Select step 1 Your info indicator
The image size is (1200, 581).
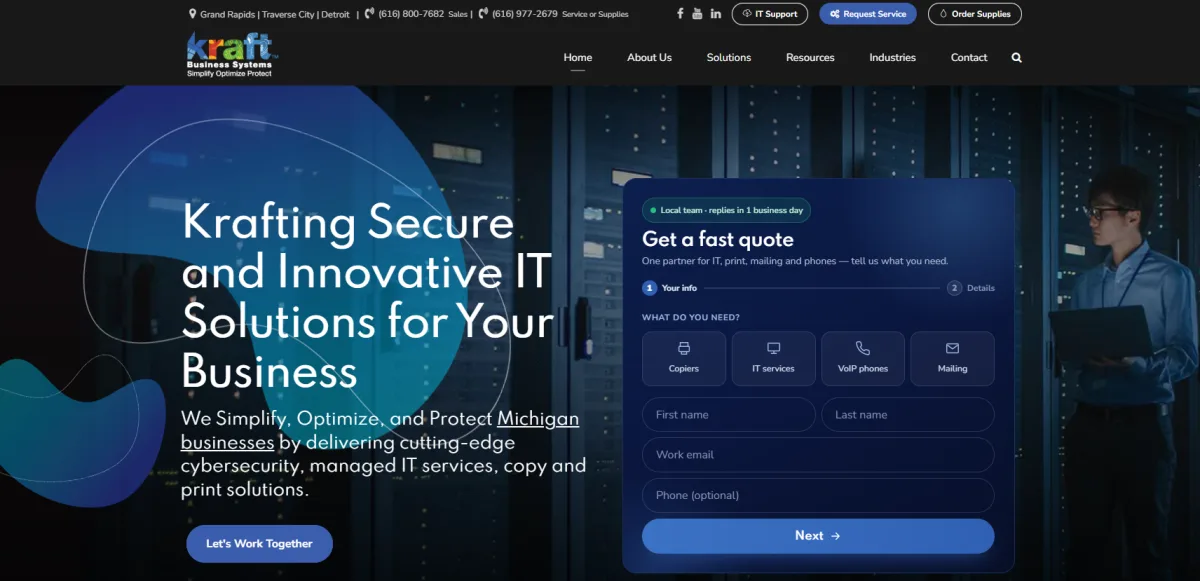670,288
